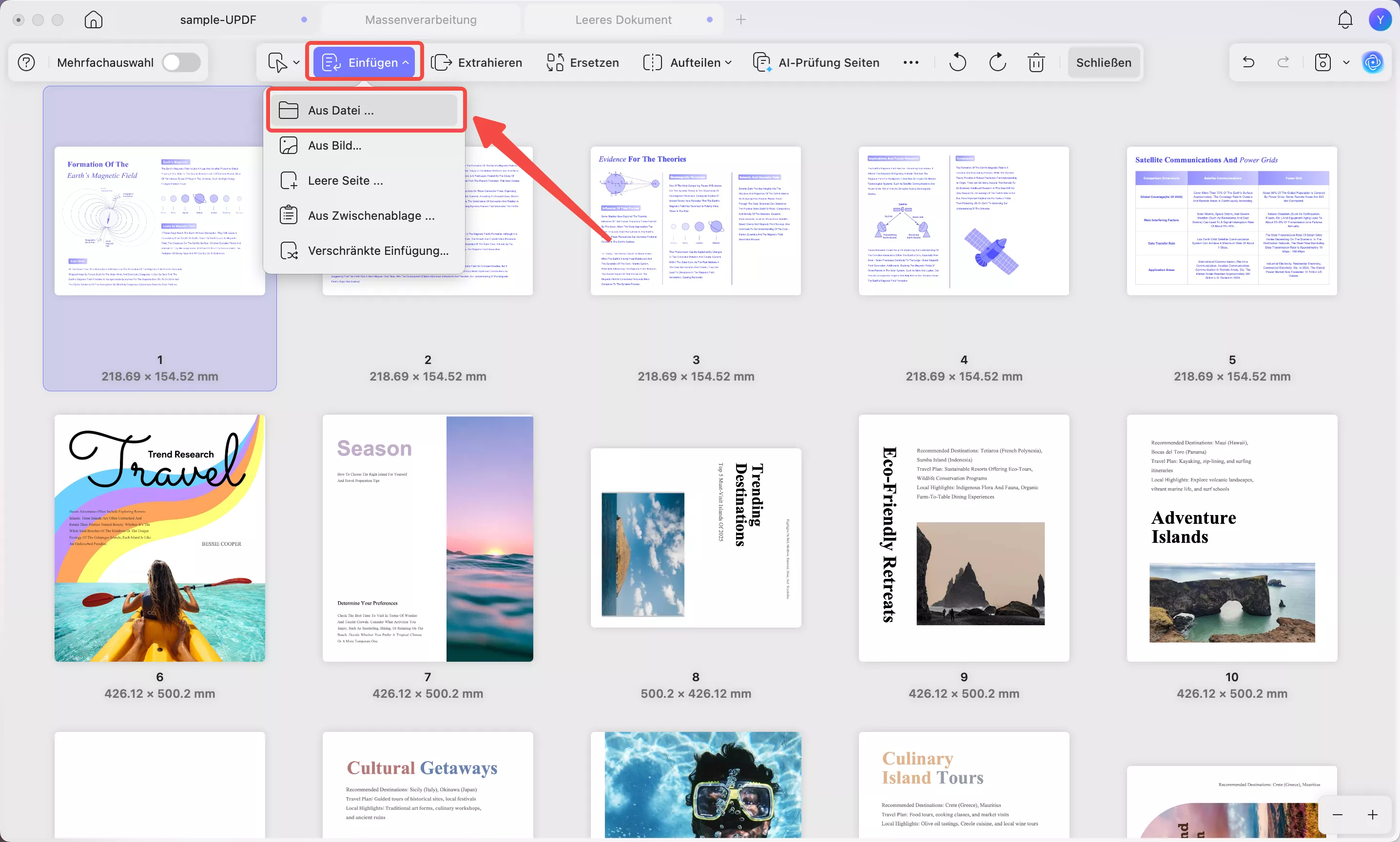The width and height of the screenshot is (1400, 842).
Task: Toggle the Mehrfachauswahl switch
Action: tap(181, 62)
